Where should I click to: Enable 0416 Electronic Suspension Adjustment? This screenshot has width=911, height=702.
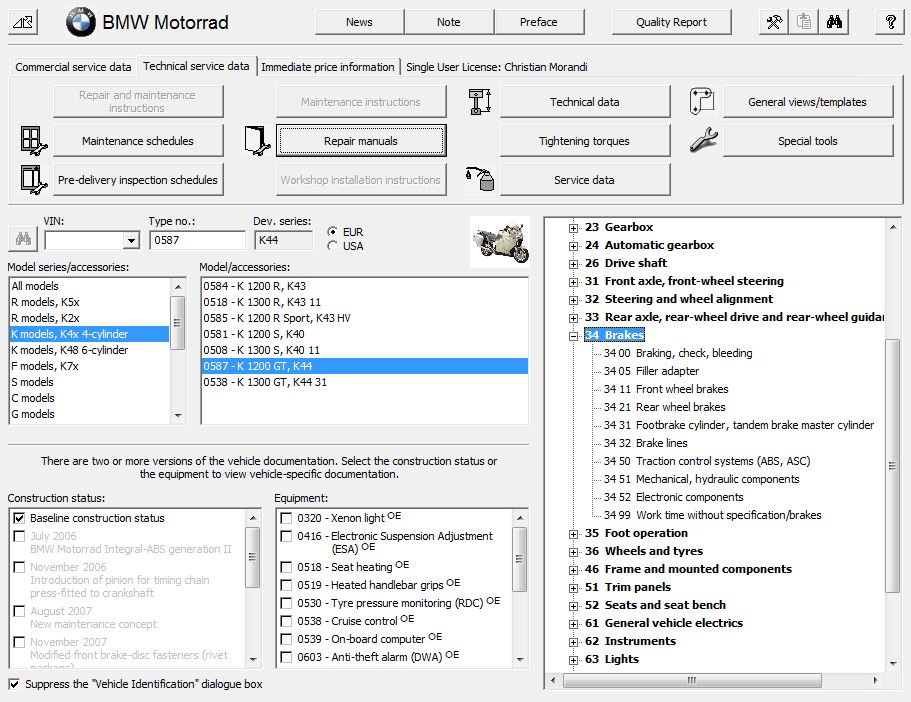tap(286, 536)
